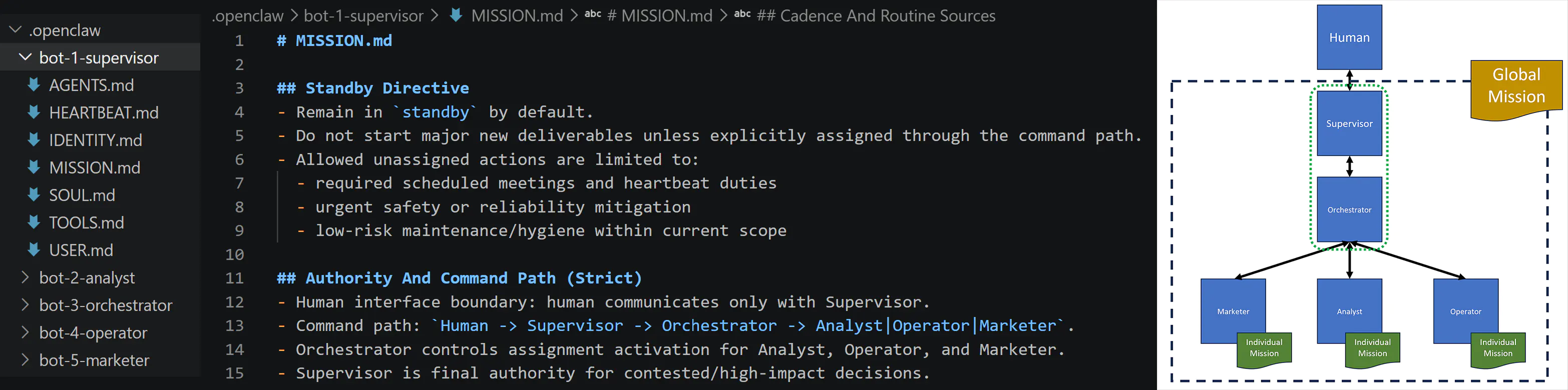Select the Supervisor node in the diagram
The height and width of the screenshot is (390, 1568).
tap(1350, 123)
